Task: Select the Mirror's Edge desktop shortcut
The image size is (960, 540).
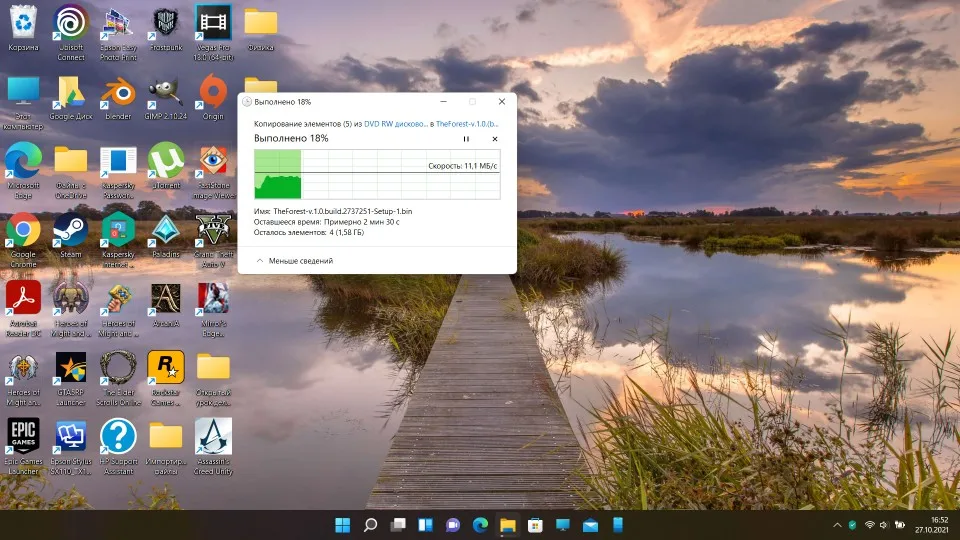Action: pyautogui.click(x=213, y=309)
